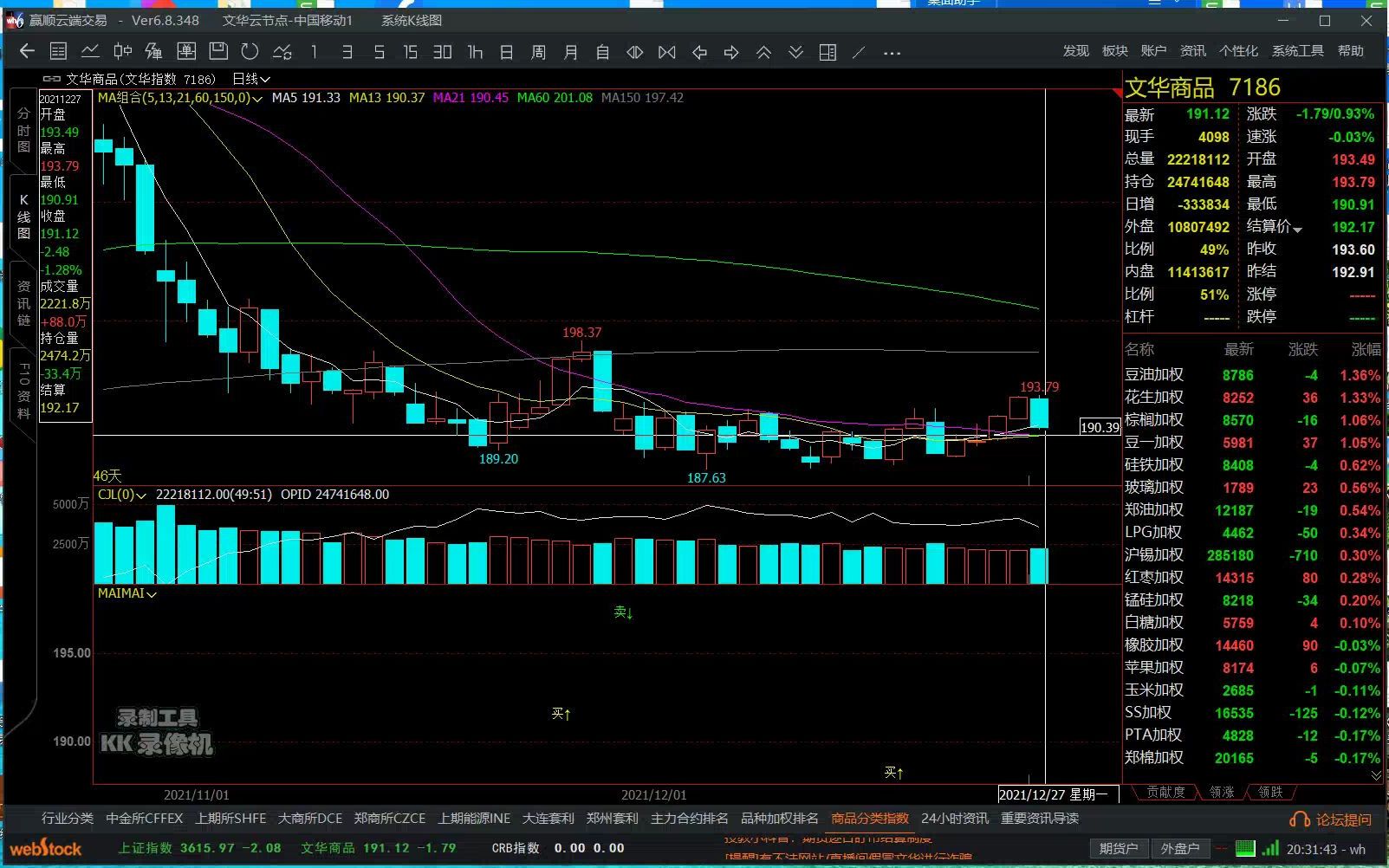Open the 24小时资讯 bottom tab
This screenshot has width=1389, height=868.
(x=955, y=819)
